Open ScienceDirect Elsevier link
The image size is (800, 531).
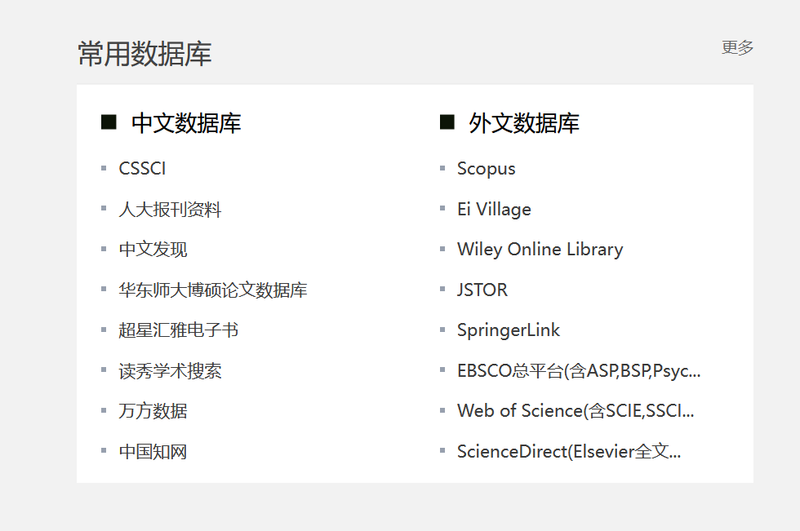[569, 451]
